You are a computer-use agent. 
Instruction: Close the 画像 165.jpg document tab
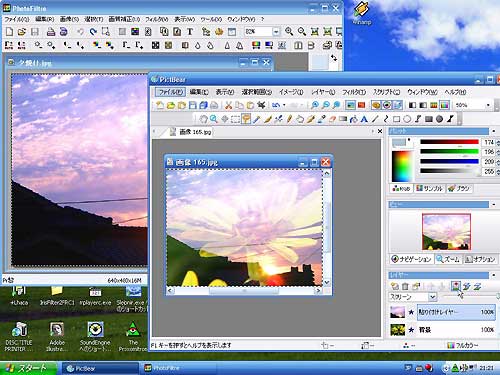pyautogui.click(x=380, y=131)
